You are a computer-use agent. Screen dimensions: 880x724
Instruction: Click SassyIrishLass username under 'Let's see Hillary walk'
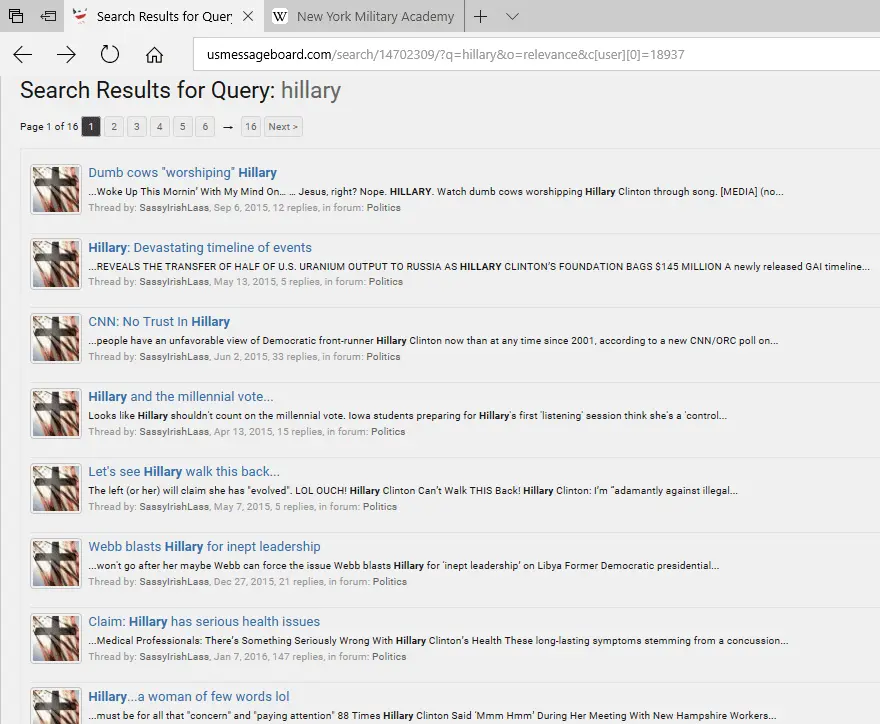click(174, 507)
